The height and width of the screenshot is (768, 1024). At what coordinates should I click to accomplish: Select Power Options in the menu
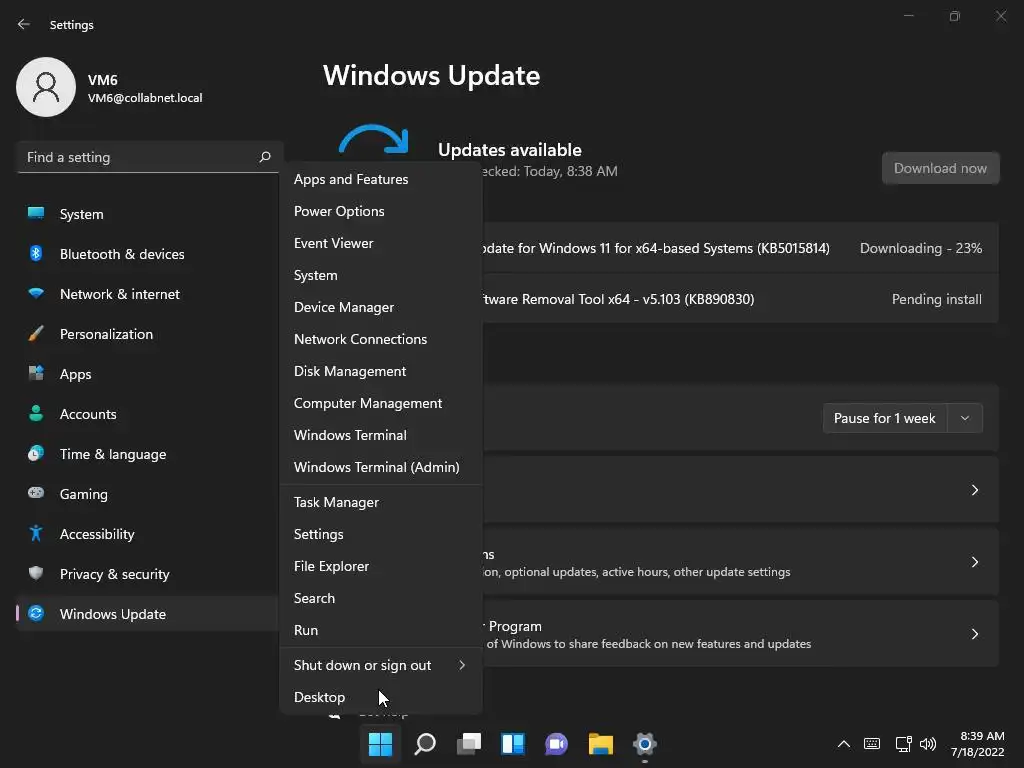point(381,211)
